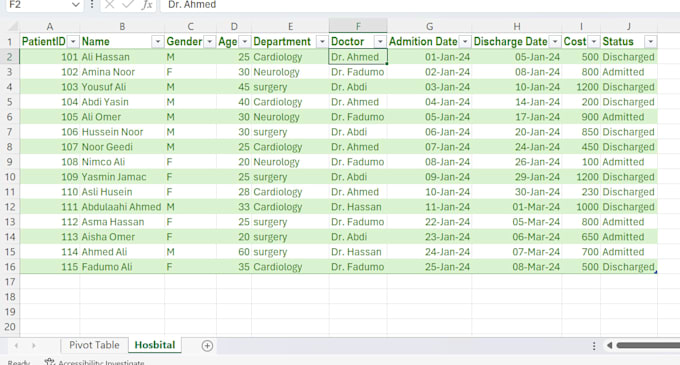The width and height of the screenshot is (680, 365).
Task: Select row 10 header
Action: click(10, 177)
